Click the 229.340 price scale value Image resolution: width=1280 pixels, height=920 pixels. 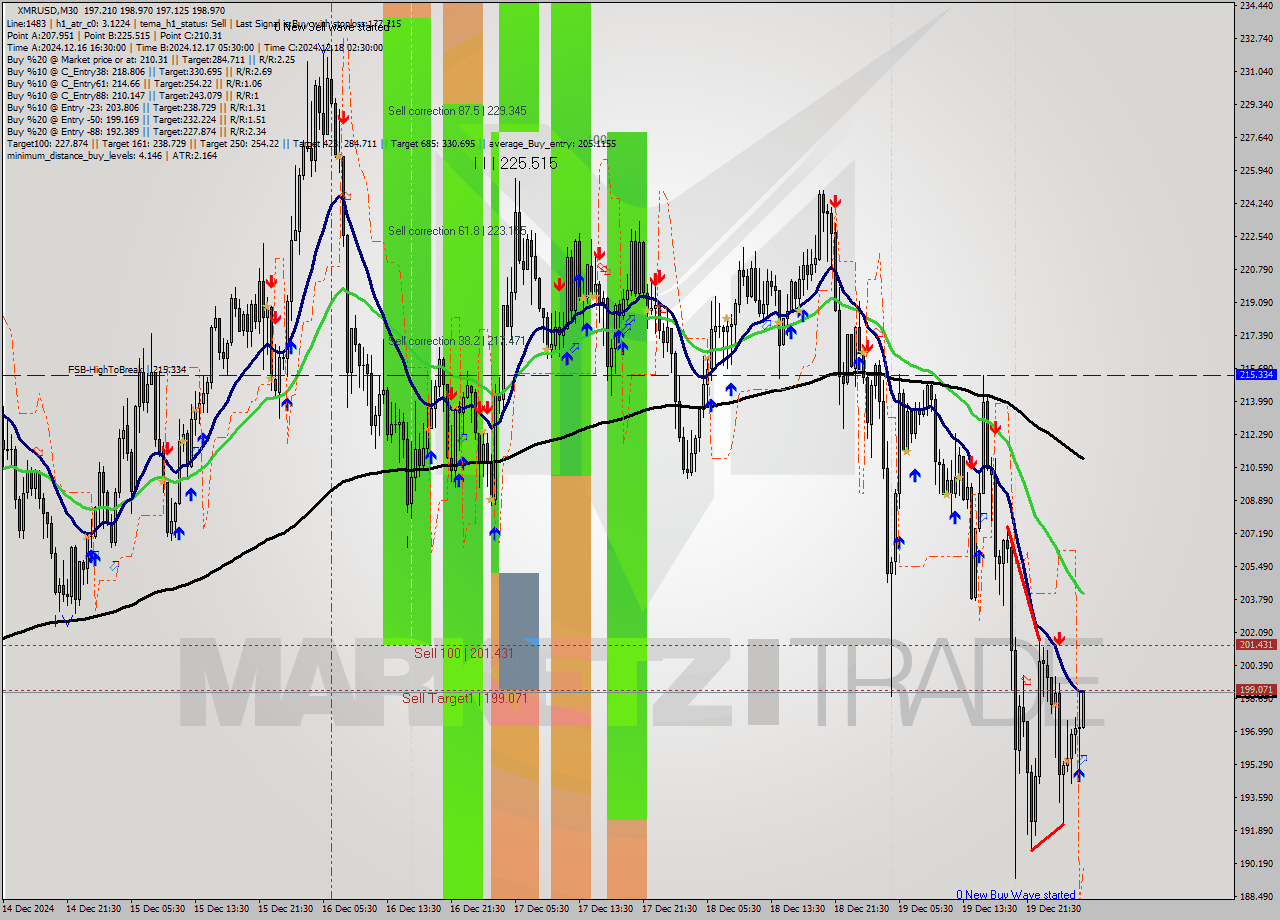tap(1256, 104)
